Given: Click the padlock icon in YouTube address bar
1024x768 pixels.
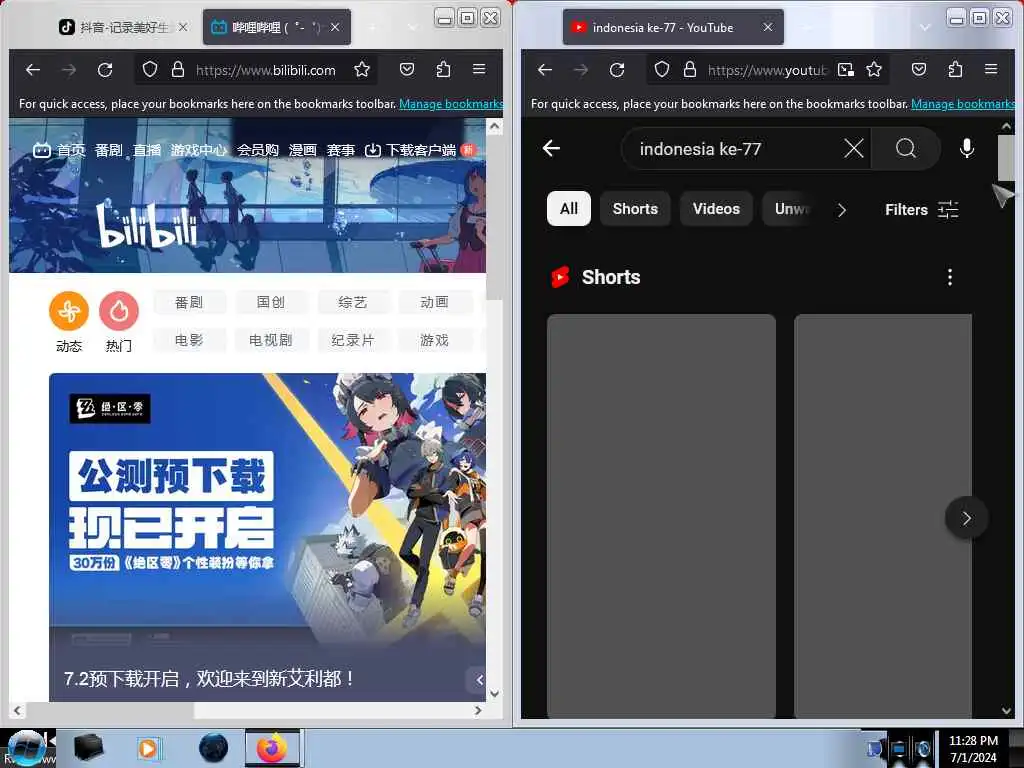Looking at the screenshot, I should click(x=690, y=69).
